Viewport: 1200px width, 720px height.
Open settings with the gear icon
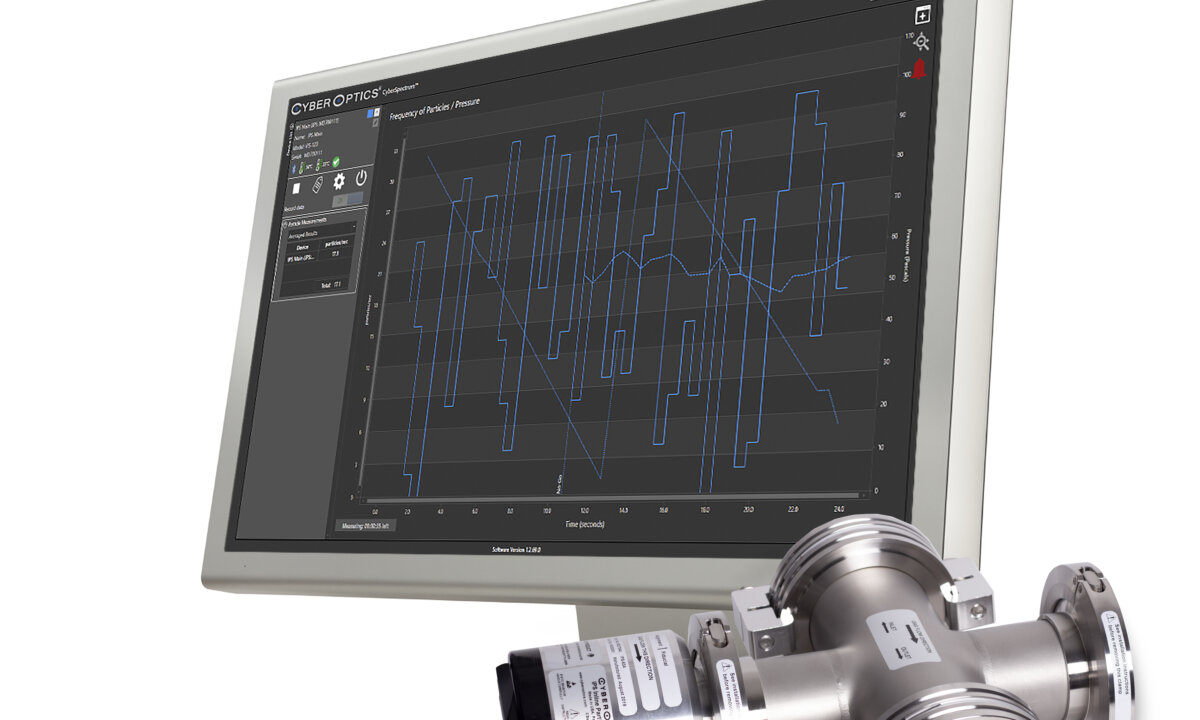tap(339, 181)
